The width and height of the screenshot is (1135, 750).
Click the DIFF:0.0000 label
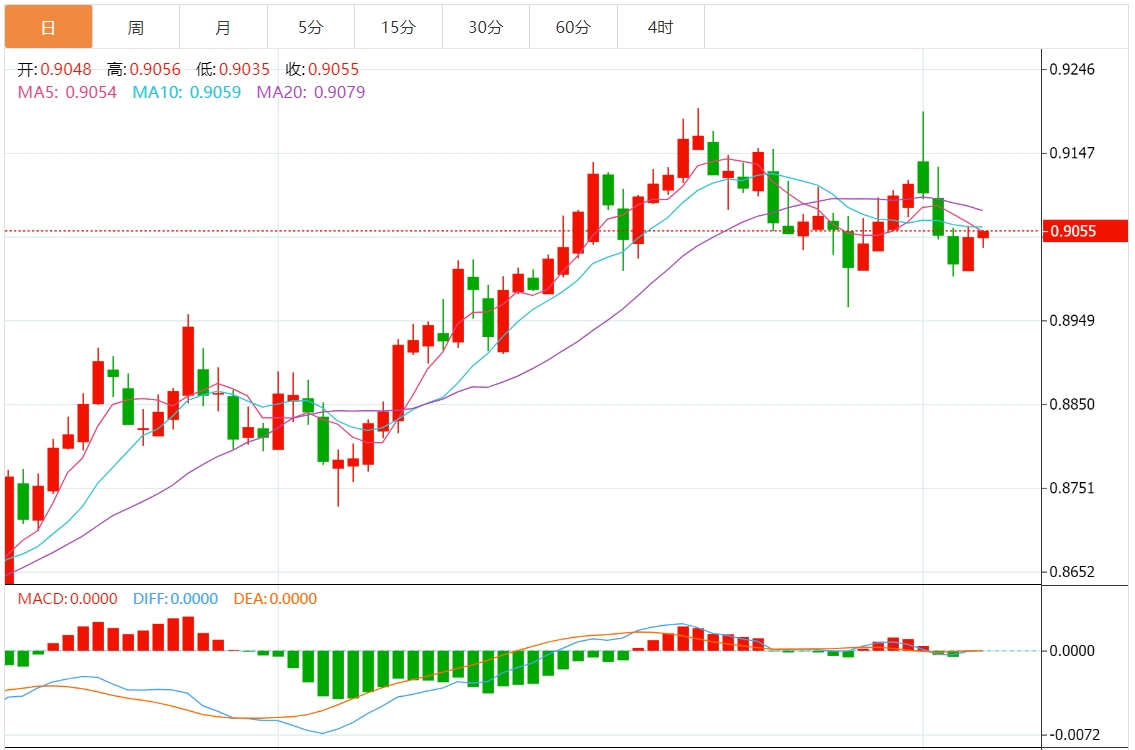tap(175, 599)
